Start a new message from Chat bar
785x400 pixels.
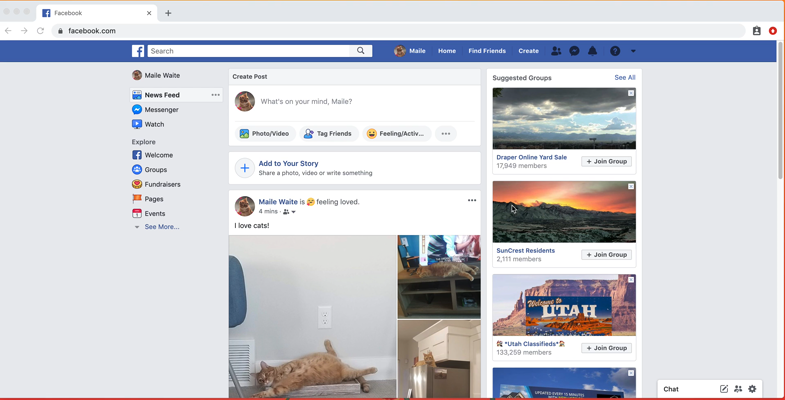click(x=724, y=389)
